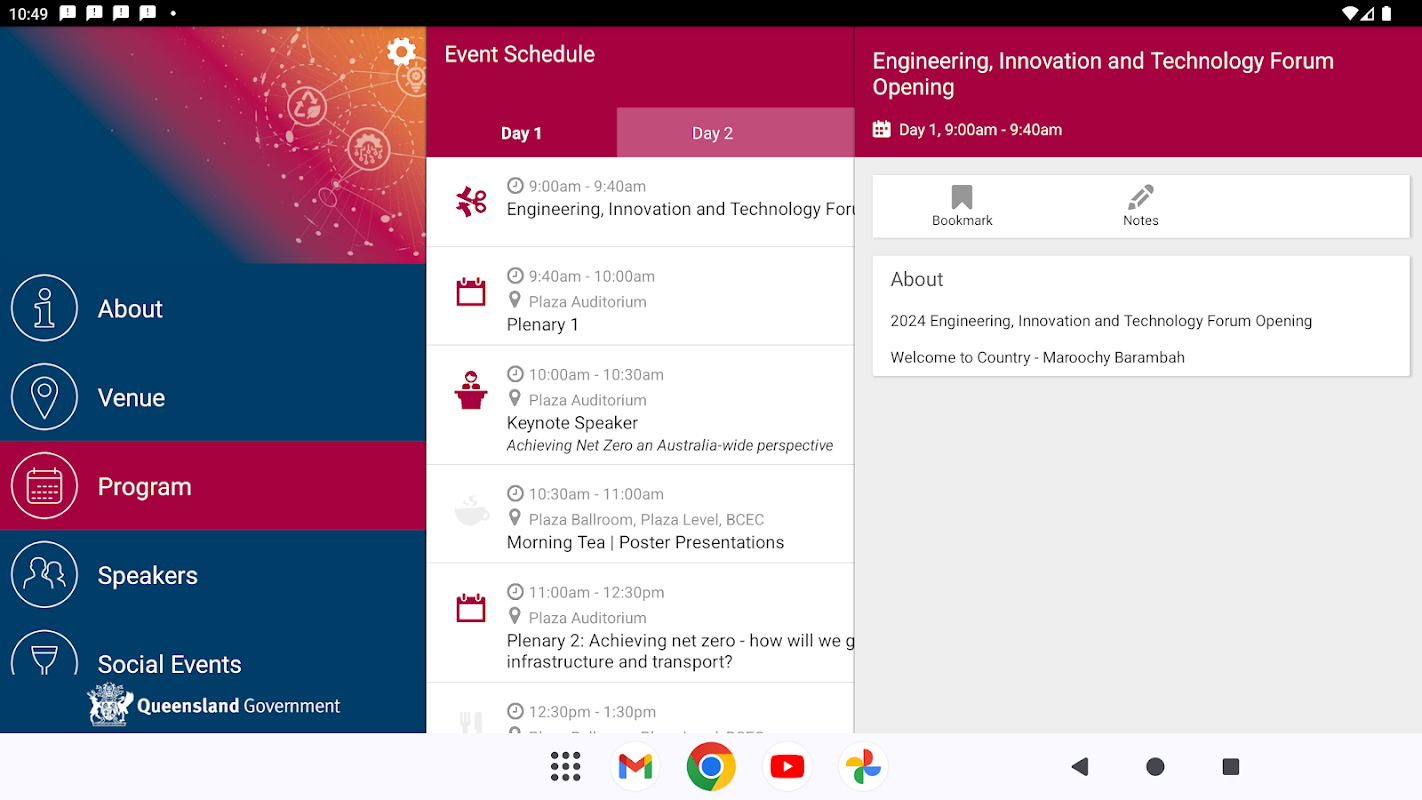Tap the Android back navigation button
This screenshot has height=800, width=1422.
point(1079,767)
